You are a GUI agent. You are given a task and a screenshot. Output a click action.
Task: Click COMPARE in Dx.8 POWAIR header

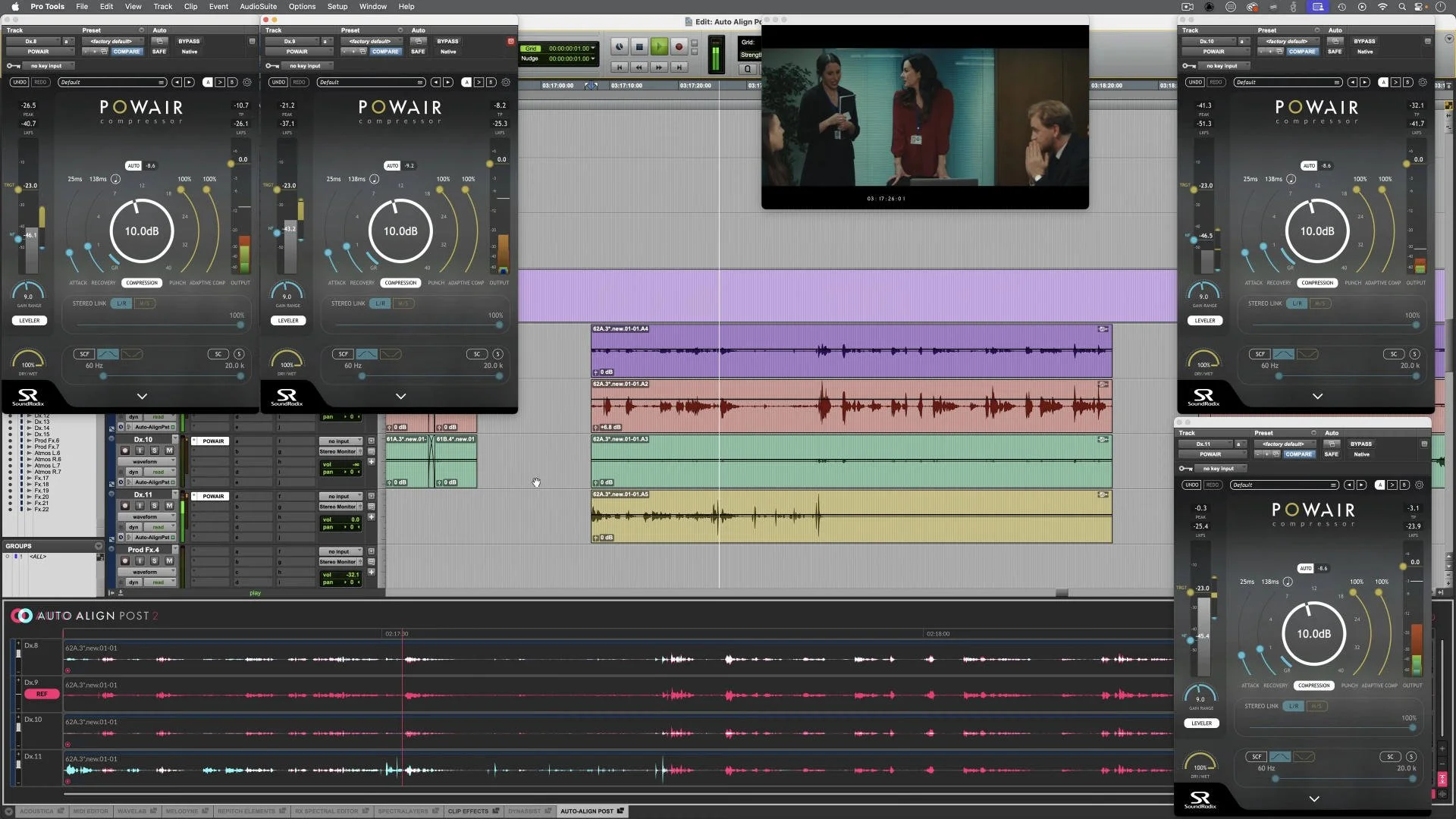pos(126,52)
